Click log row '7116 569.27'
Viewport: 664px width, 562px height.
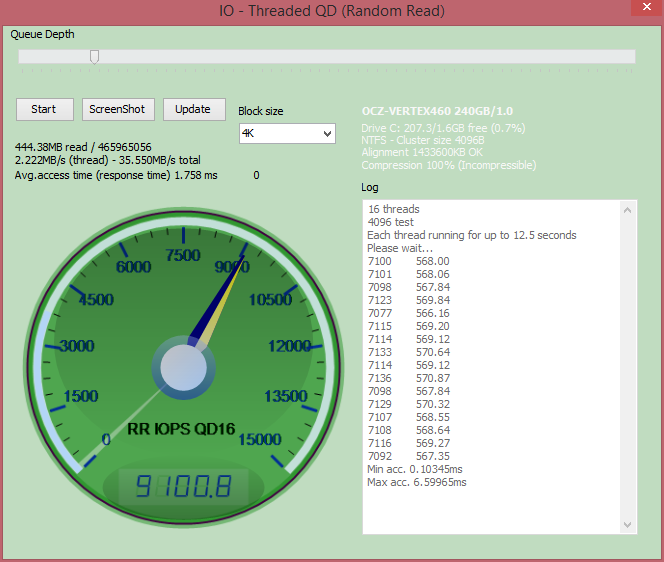pos(408,443)
